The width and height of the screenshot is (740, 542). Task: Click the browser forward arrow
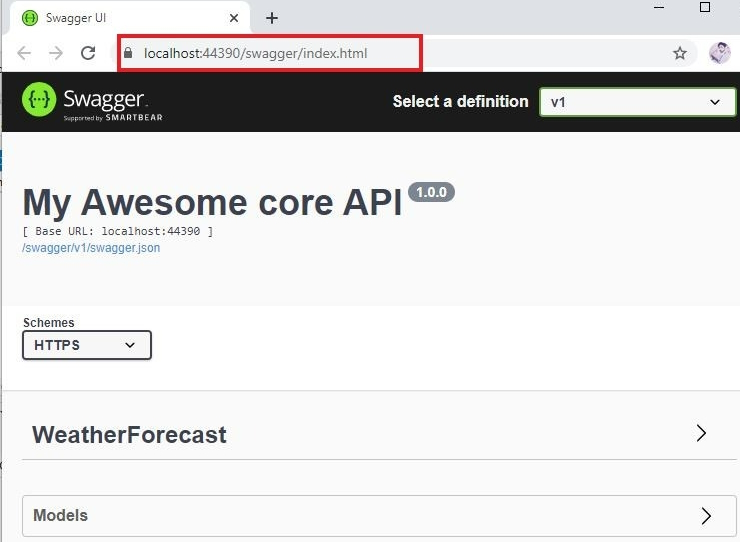coord(56,53)
